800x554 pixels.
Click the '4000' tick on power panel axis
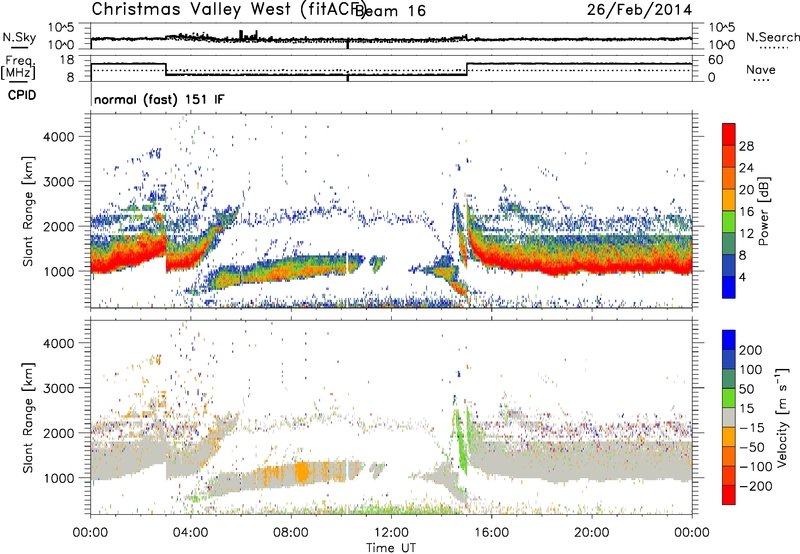(58, 137)
